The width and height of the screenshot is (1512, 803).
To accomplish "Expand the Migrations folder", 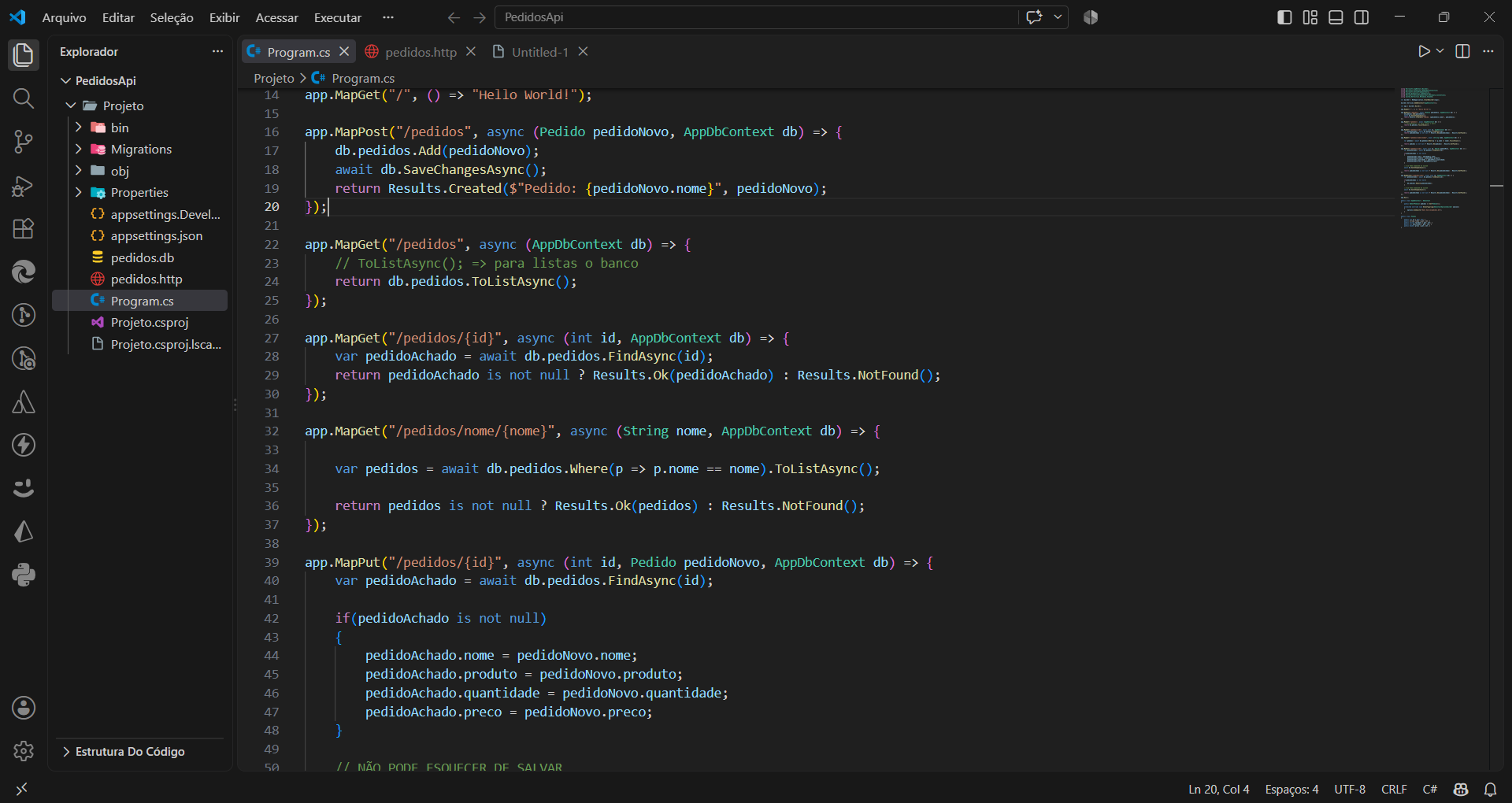I will 78,149.
